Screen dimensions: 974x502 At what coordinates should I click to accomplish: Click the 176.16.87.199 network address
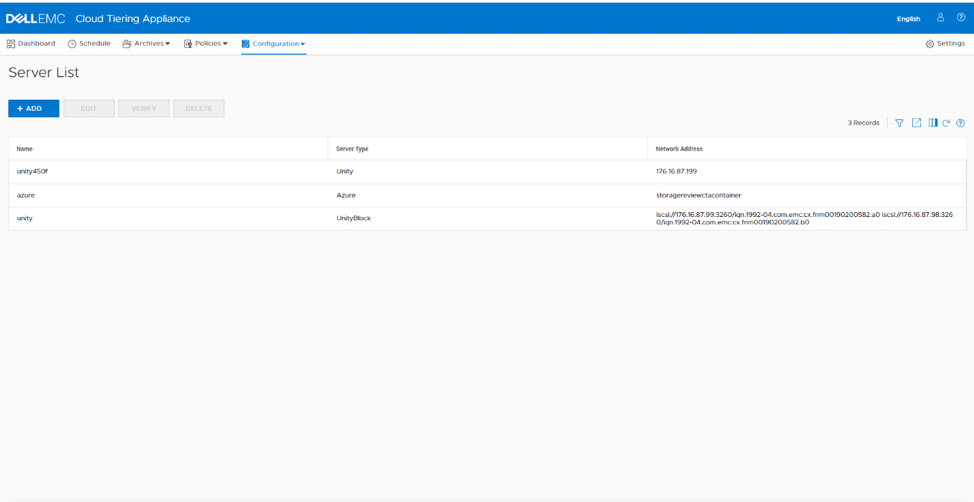click(x=676, y=172)
